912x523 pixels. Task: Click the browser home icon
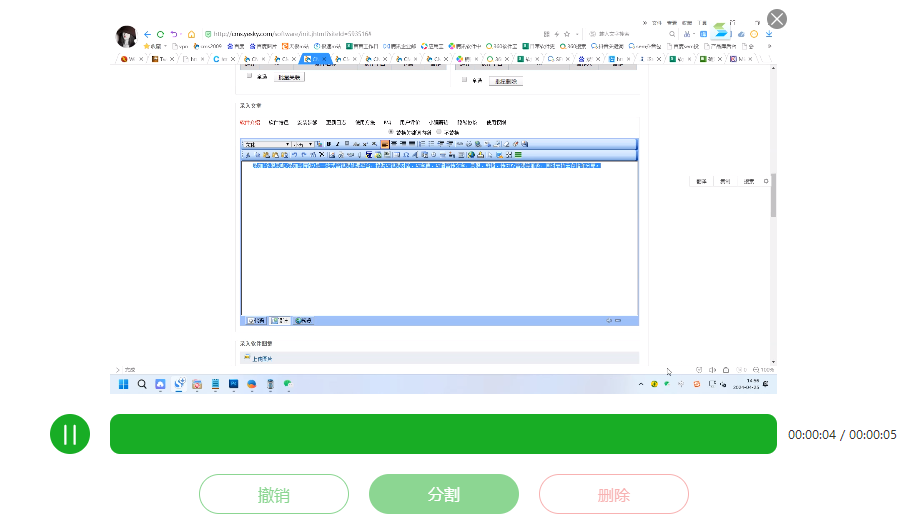[x=191, y=34]
